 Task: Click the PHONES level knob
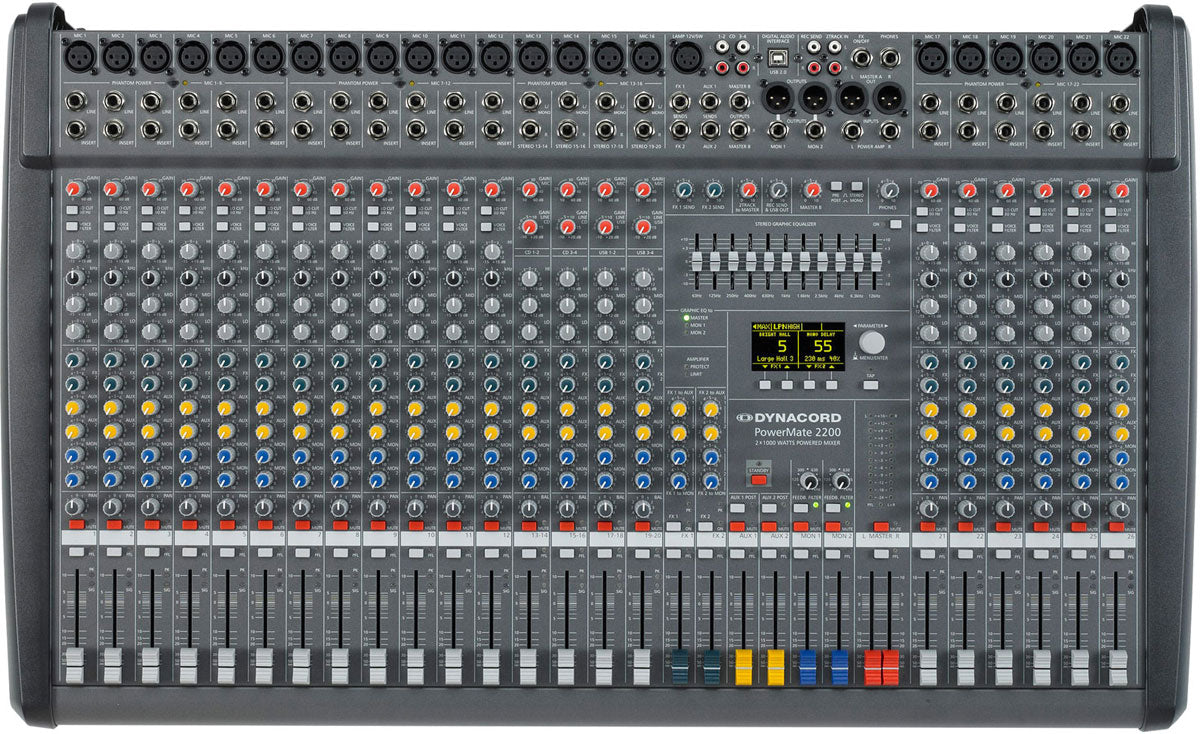890,190
